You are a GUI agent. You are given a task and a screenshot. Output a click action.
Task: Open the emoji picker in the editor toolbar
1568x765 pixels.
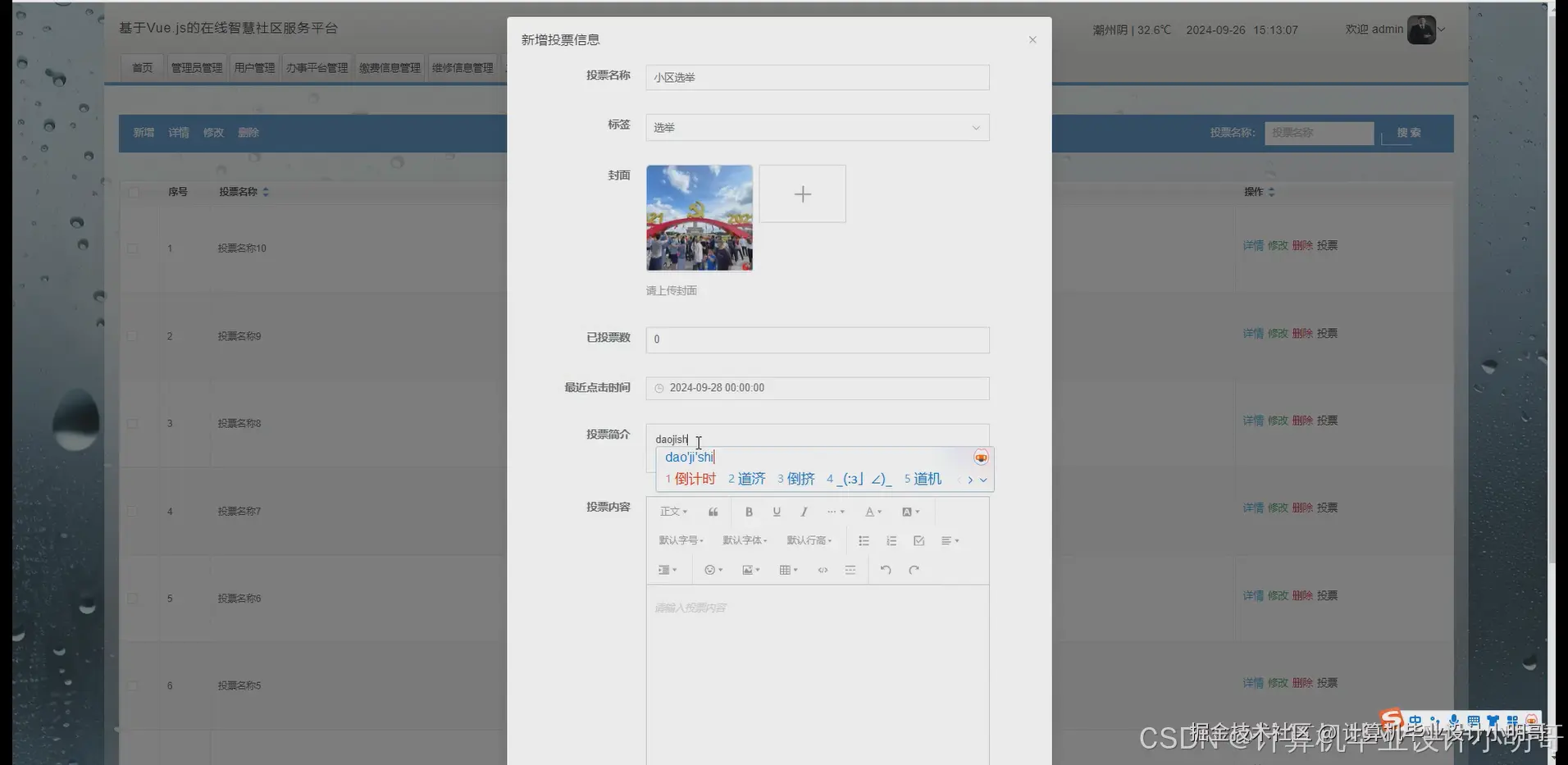[x=710, y=569]
